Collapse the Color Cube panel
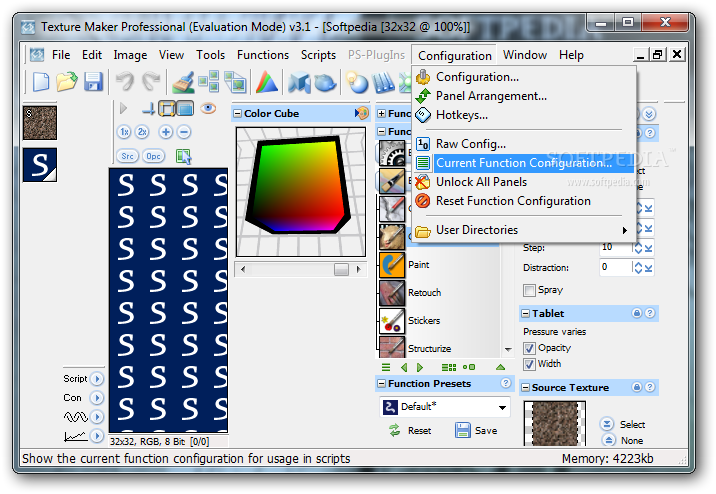 click(237, 114)
